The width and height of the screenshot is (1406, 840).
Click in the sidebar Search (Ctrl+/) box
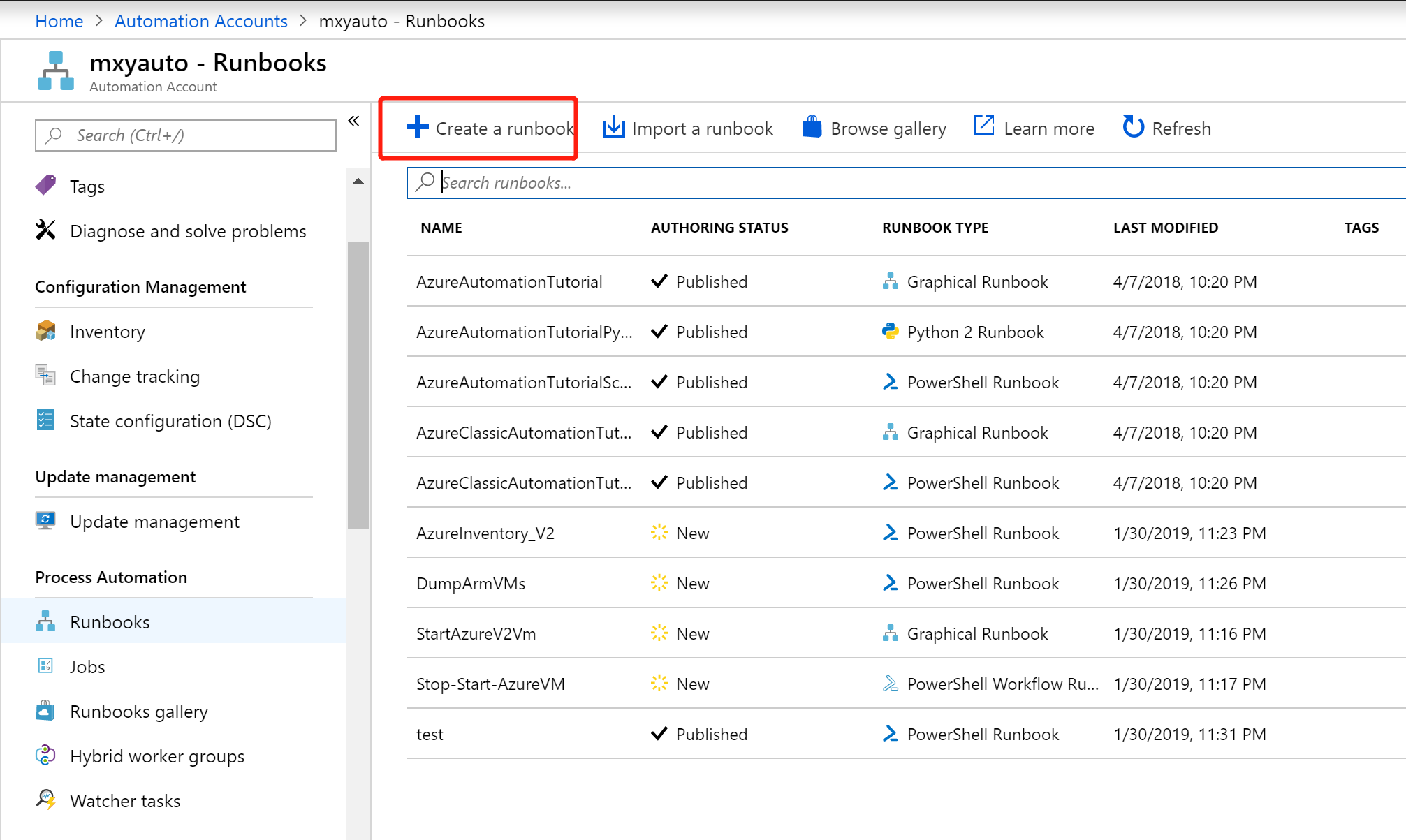(186, 135)
